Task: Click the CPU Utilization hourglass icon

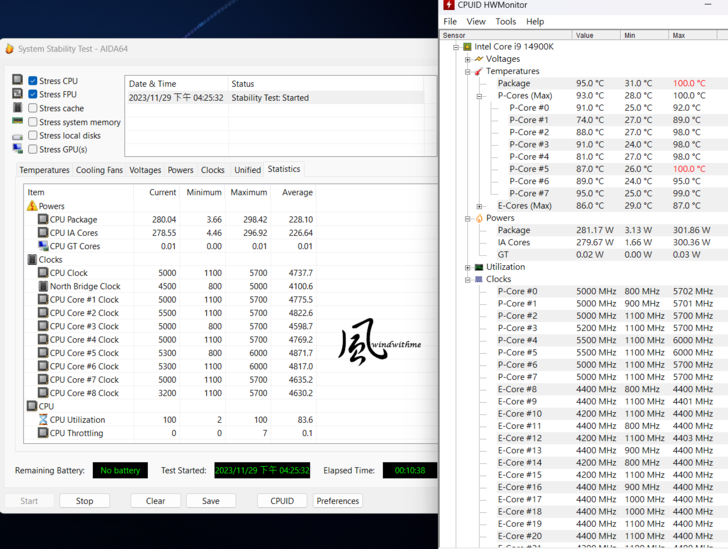Action: pyautogui.click(x=43, y=420)
